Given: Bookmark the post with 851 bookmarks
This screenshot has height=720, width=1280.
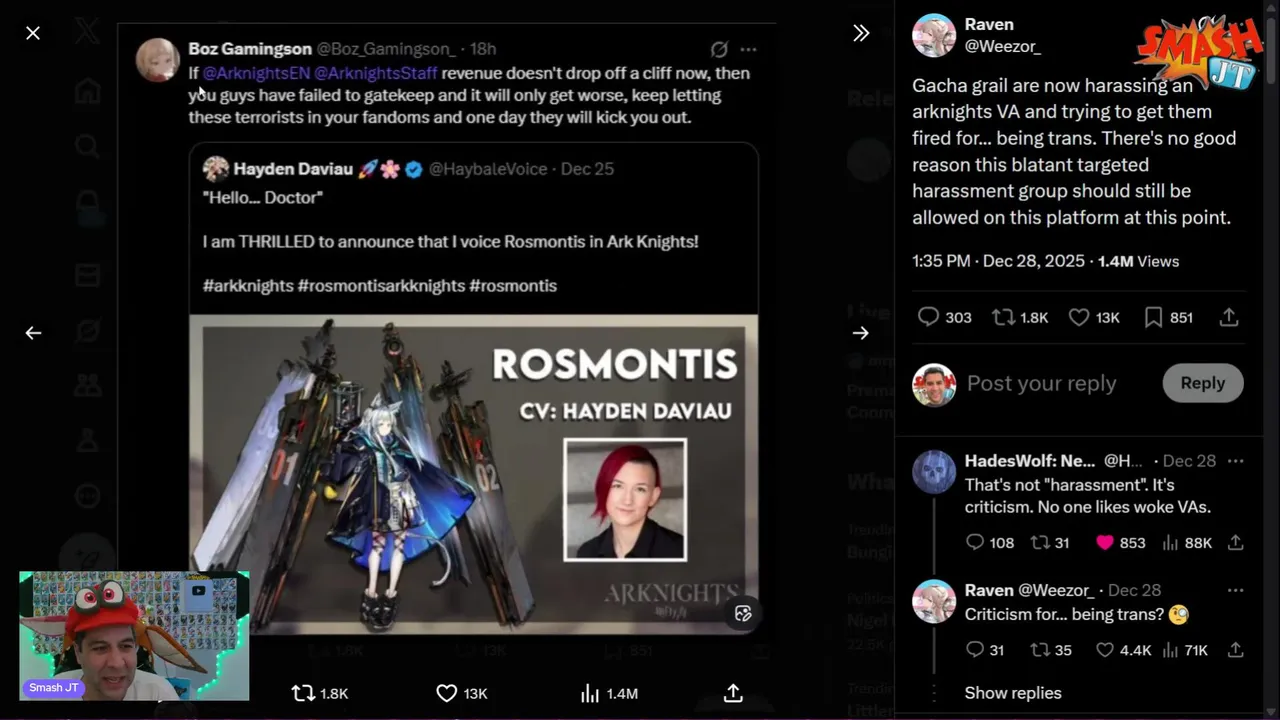Looking at the screenshot, I should pos(1168,317).
